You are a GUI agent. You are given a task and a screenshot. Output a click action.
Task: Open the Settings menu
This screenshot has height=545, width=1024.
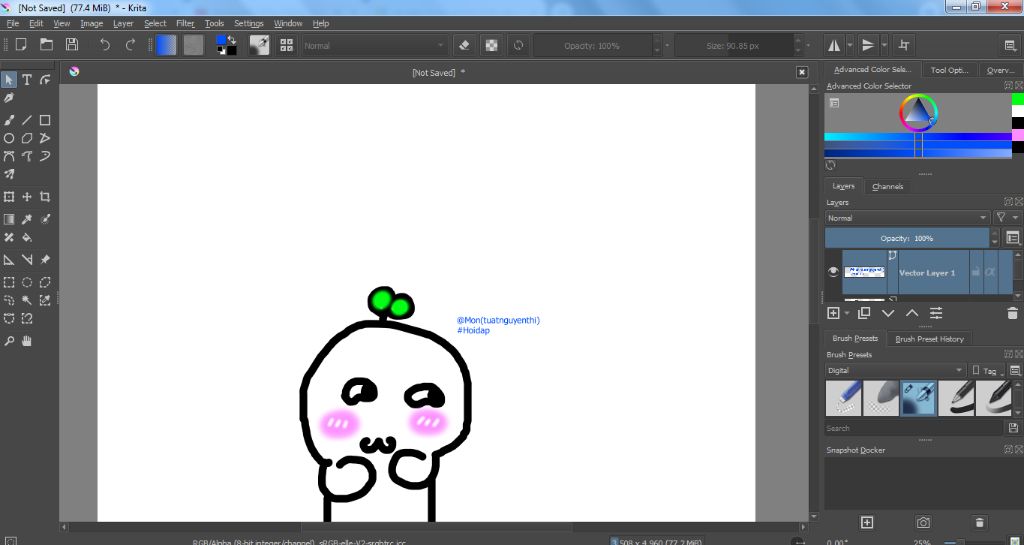point(249,23)
